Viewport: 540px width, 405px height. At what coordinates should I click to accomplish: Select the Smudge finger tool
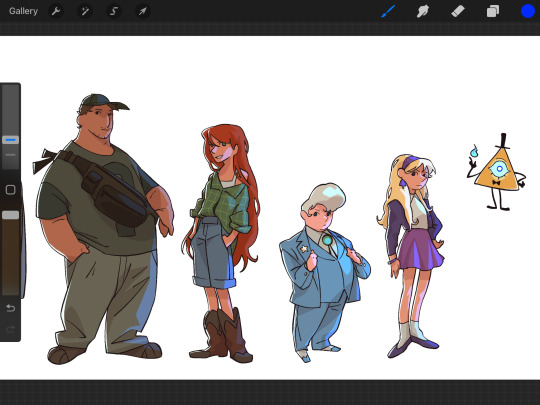[423, 11]
